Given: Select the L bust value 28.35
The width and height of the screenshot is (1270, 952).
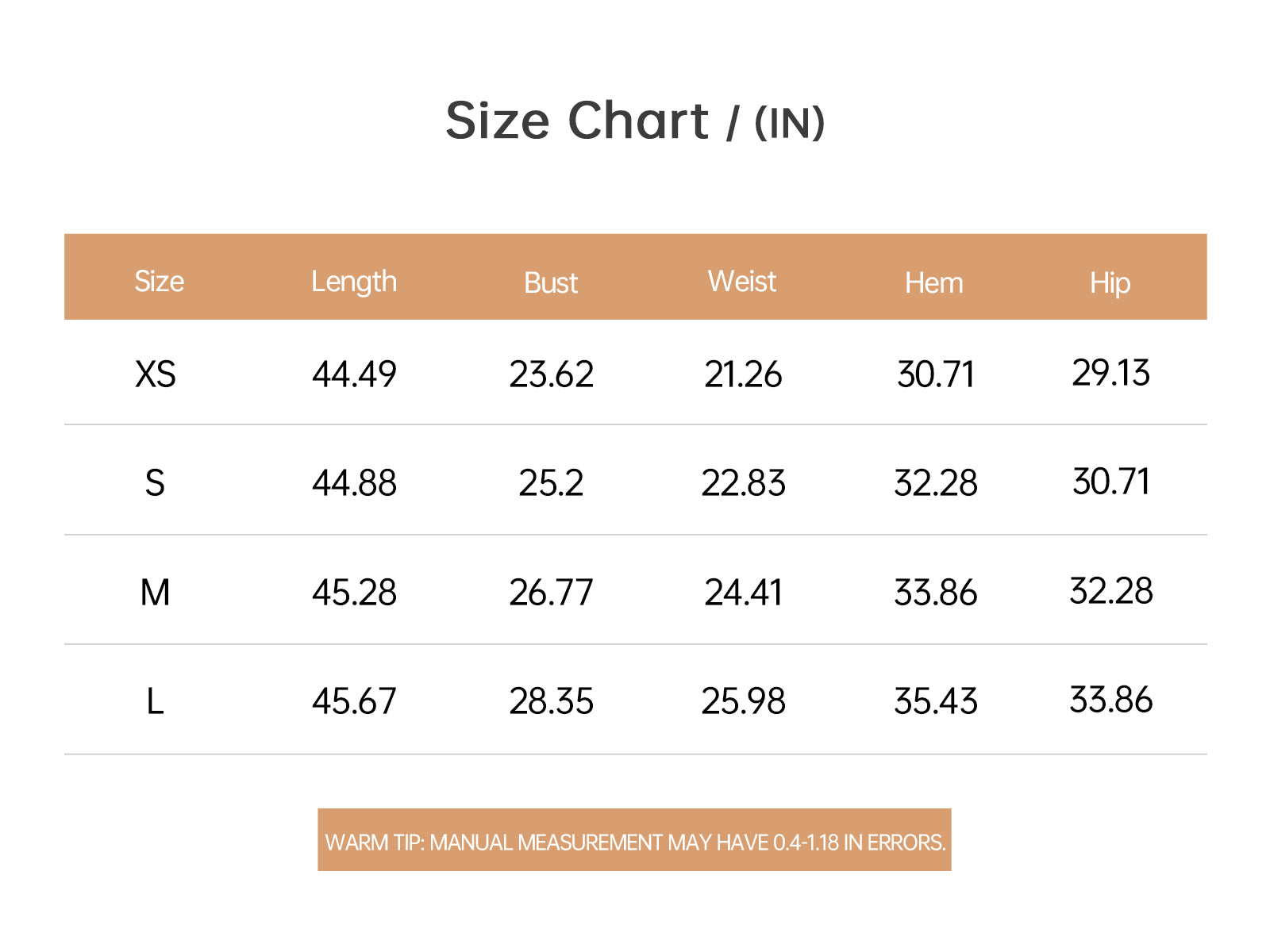Looking at the screenshot, I should (x=551, y=701).
